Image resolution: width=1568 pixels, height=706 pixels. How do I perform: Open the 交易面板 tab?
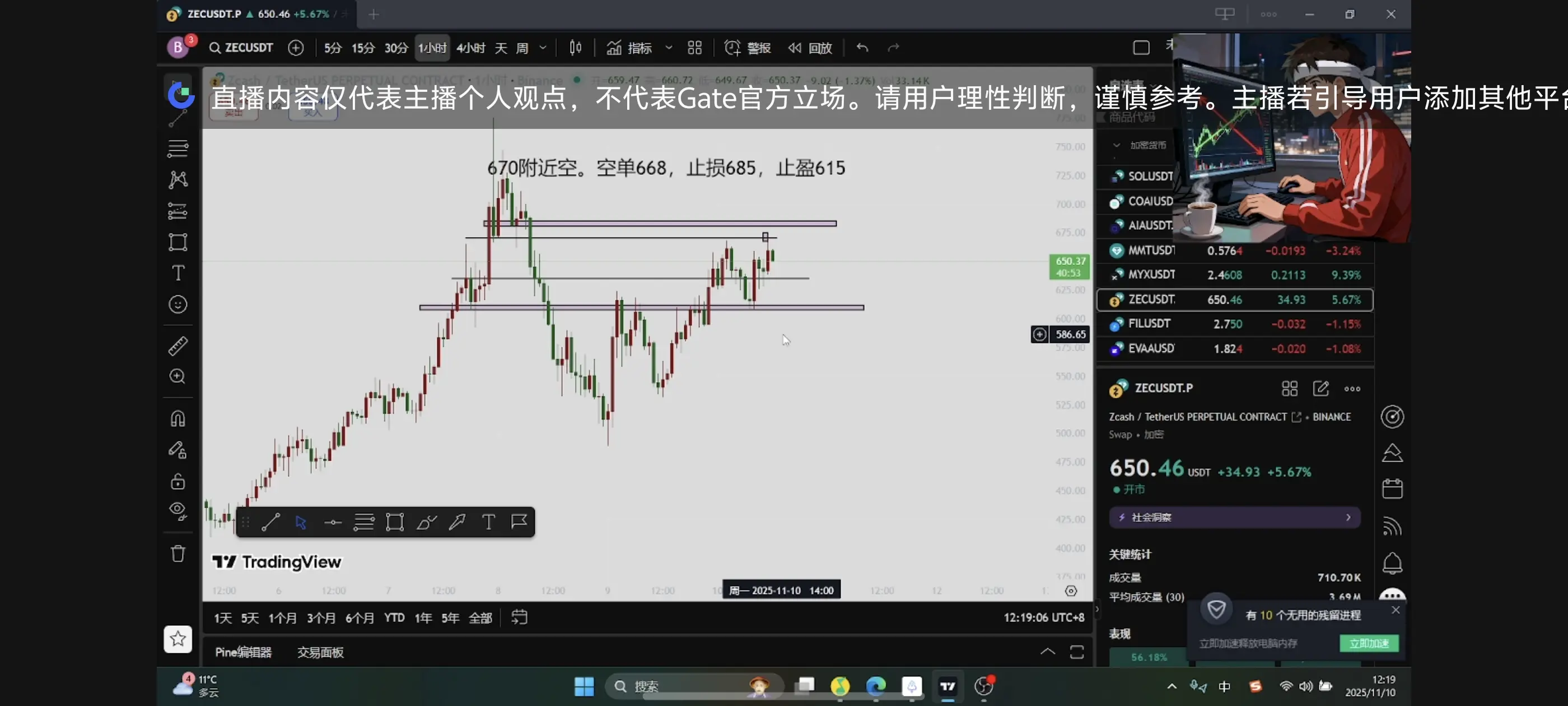(320, 652)
